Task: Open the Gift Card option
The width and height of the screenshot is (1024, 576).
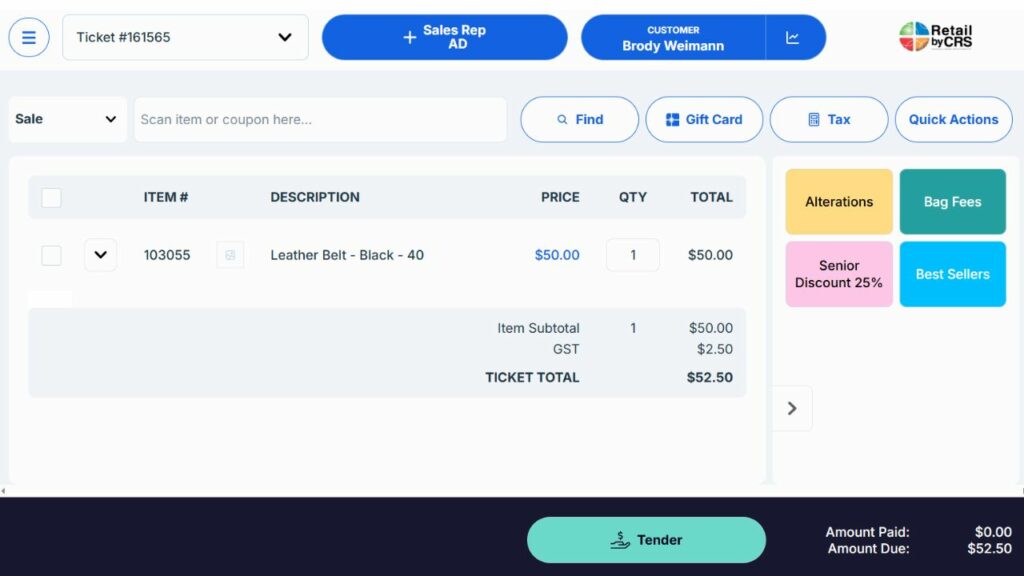Action: tap(704, 119)
